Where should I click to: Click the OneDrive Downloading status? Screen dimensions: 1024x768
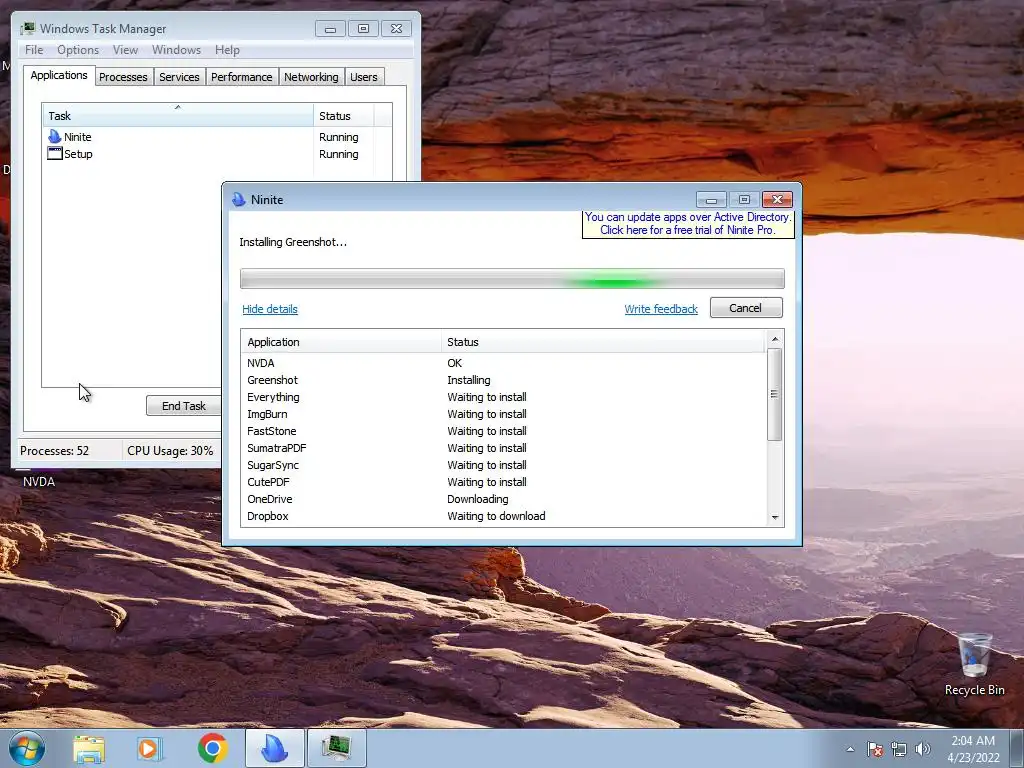pyautogui.click(x=477, y=499)
